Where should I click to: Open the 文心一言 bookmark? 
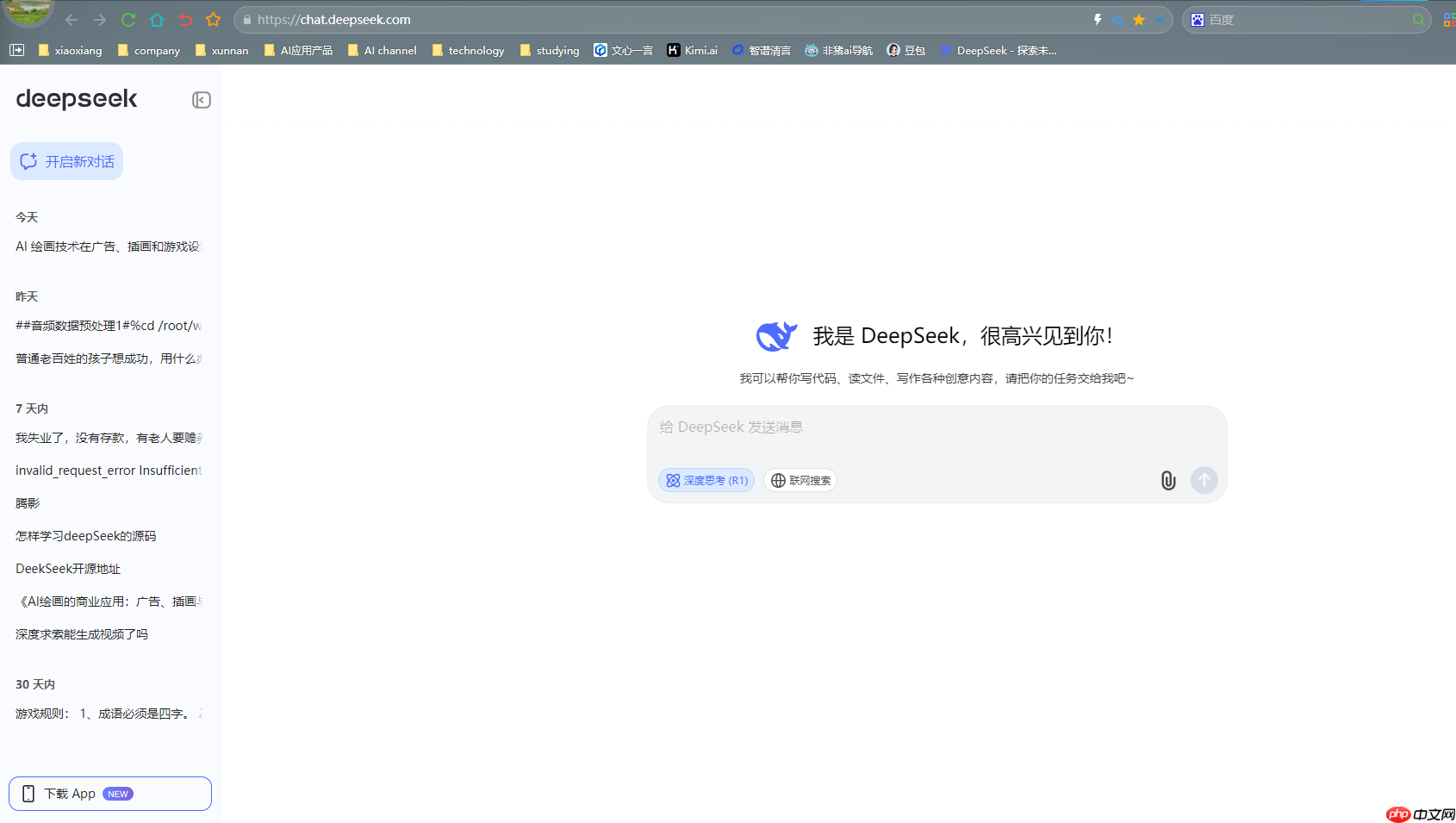(x=622, y=50)
